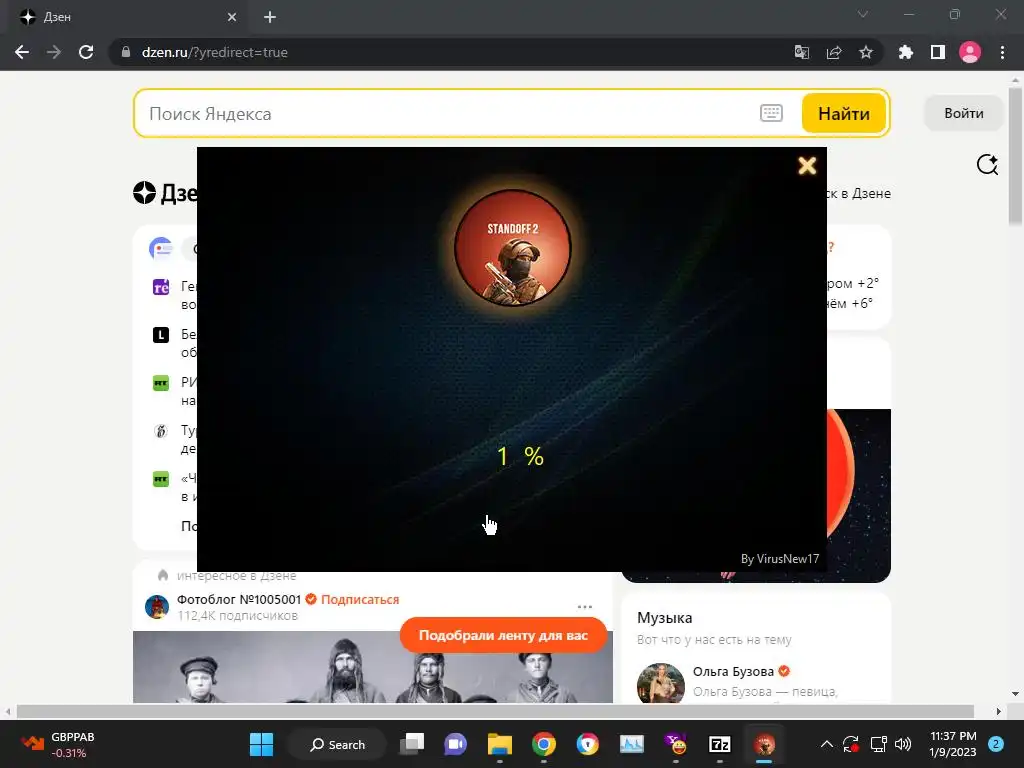This screenshot has width=1024, height=768.
Task: Bookmark this page with the star
Action: [x=865, y=52]
